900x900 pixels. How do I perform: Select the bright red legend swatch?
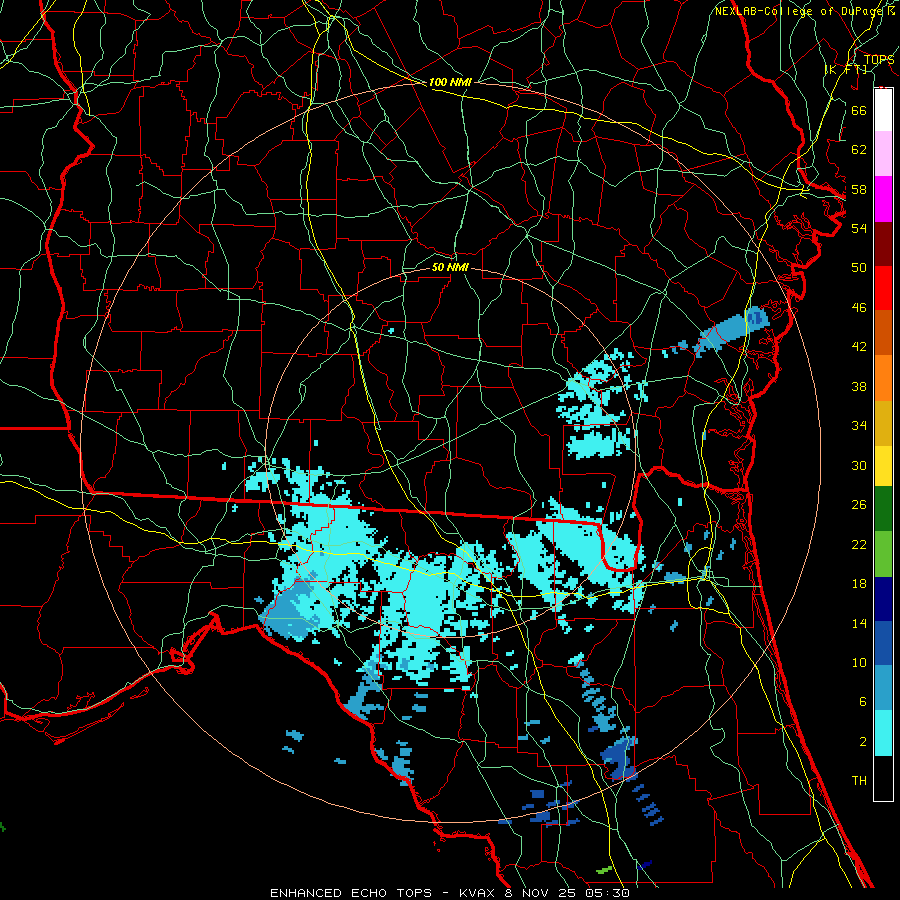tap(883, 288)
